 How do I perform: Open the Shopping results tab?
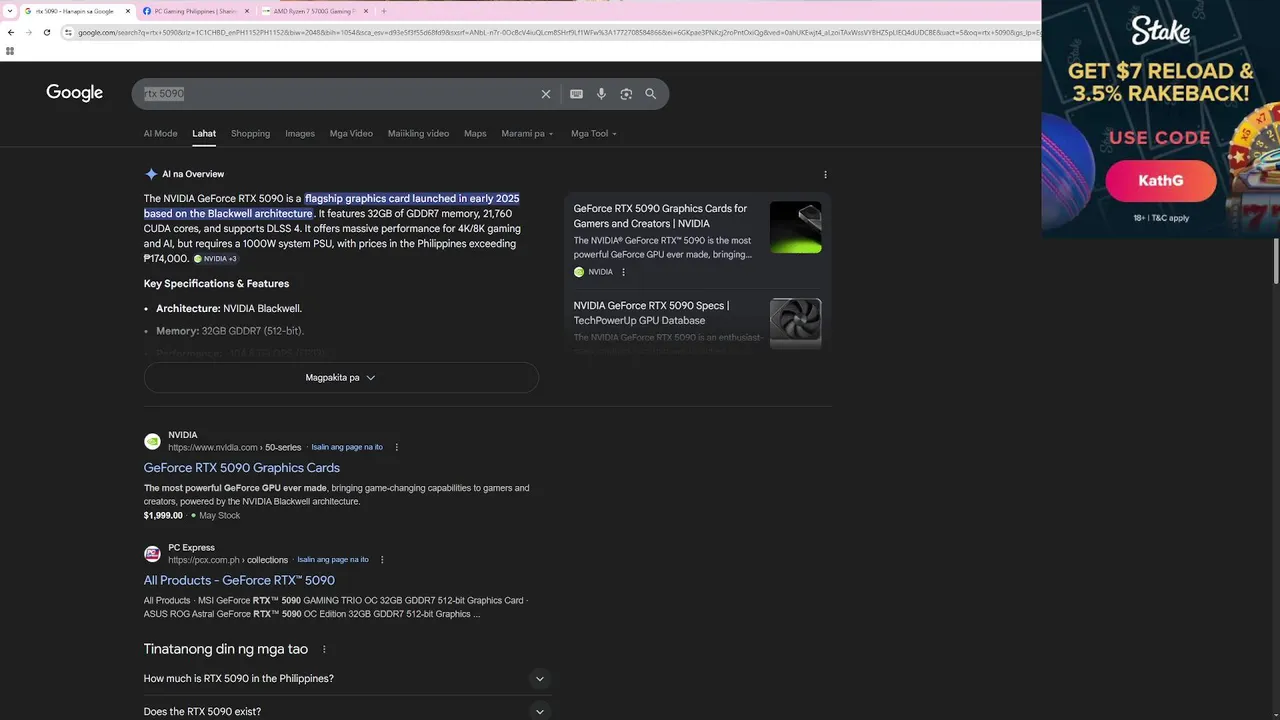point(250,133)
